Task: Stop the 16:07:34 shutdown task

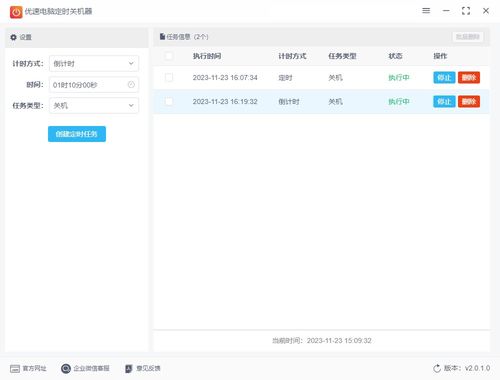Action: pos(444,78)
